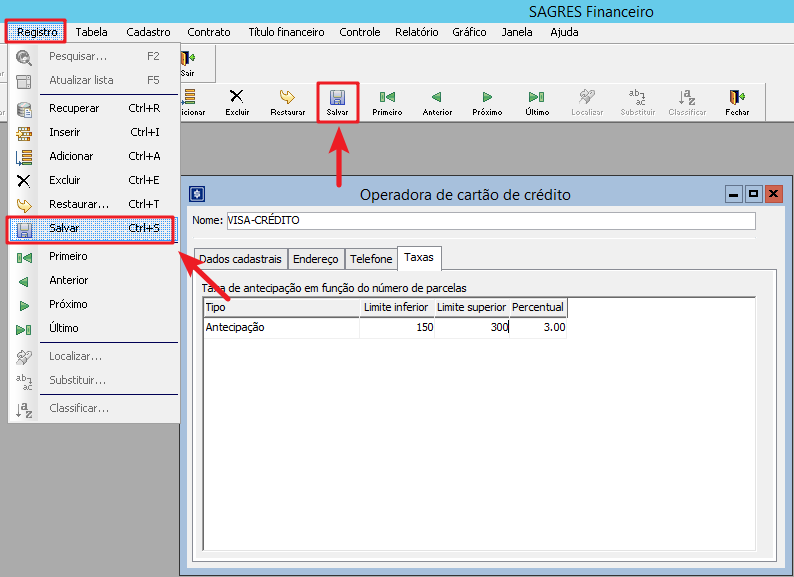Image resolution: width=794 pixels, height=577 pixels.
Task: Maximize the Operadora de cartão de crédito window
Action: coord(753,194)
